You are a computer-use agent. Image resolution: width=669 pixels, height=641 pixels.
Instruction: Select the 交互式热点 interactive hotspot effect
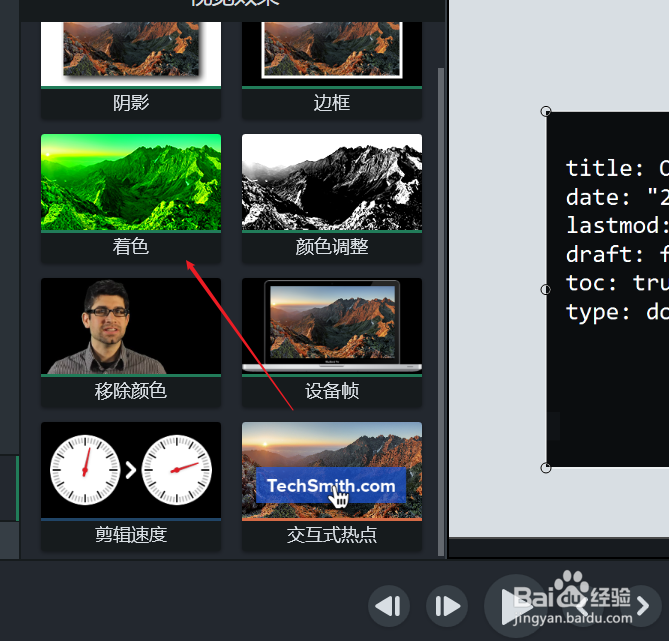click(332, 486)
